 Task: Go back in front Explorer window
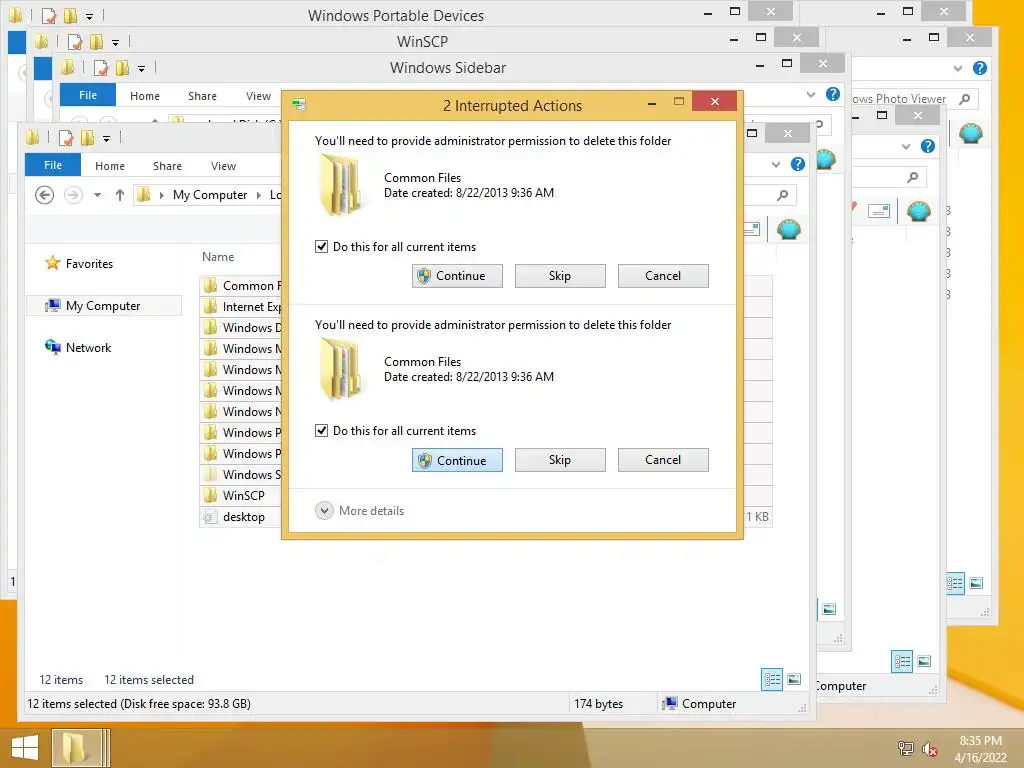point(44,195)
